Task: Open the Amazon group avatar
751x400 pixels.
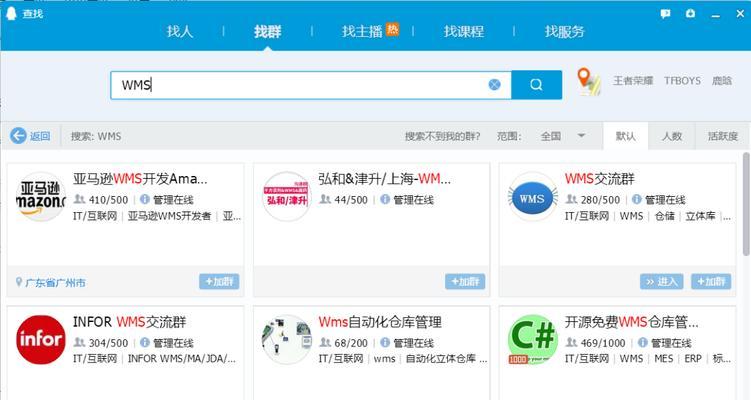Action: tap(41, 196)
